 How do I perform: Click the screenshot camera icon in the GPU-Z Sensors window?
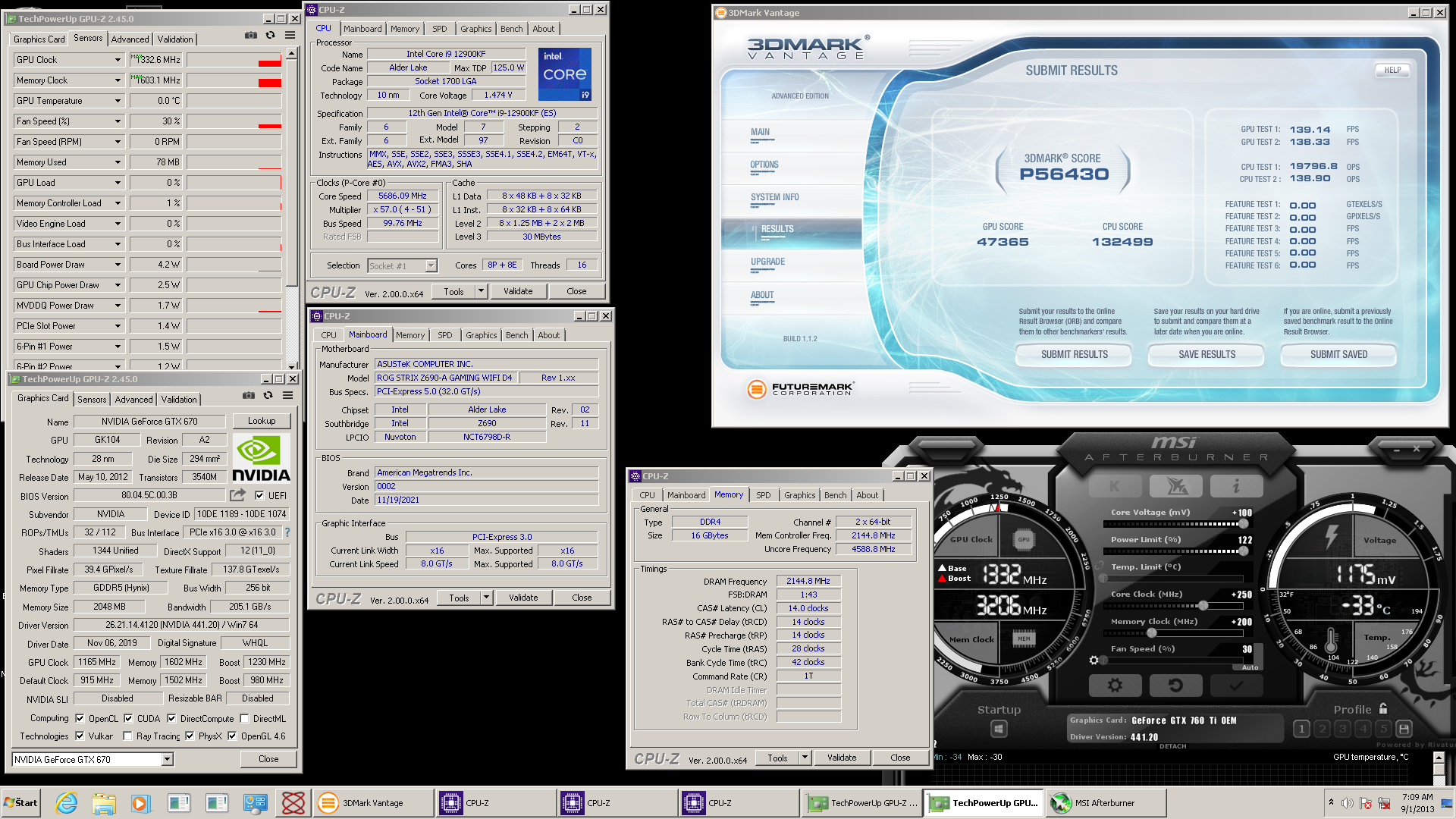point(250,35)
